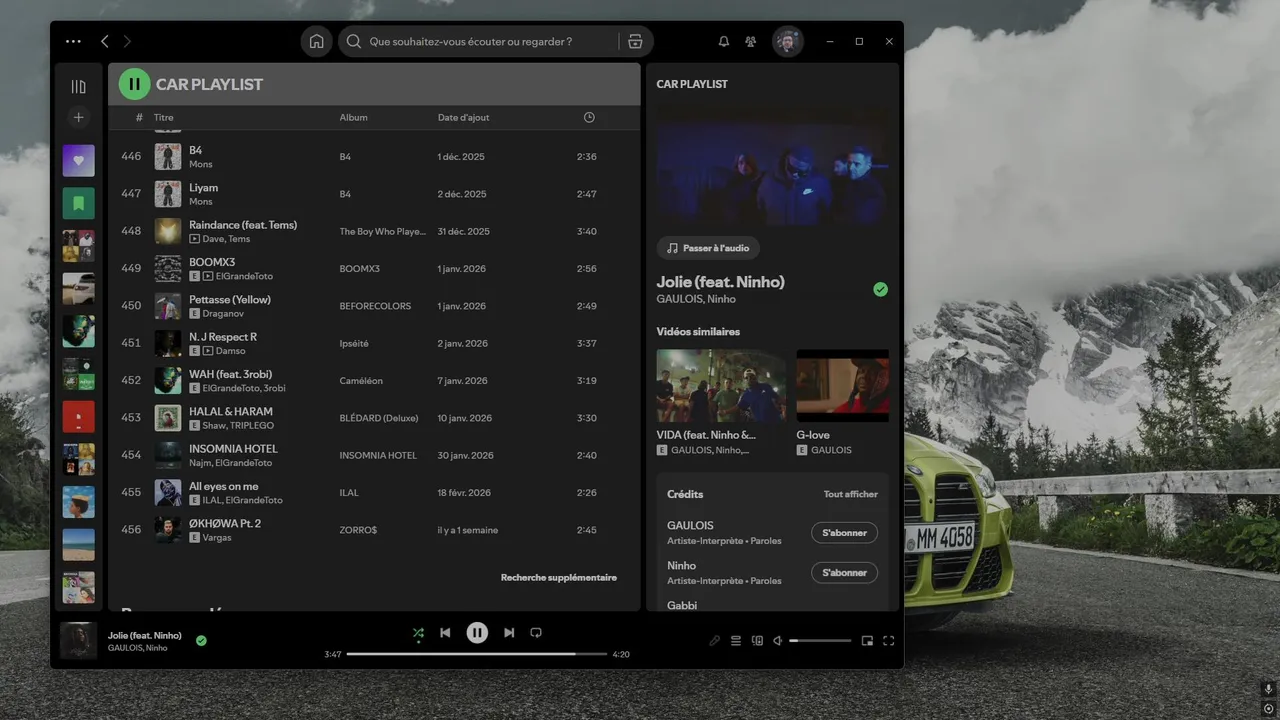Follow Ninho with S'abonner button
Viewport: 1280px width, 720px height.
[x=844, y=573]
